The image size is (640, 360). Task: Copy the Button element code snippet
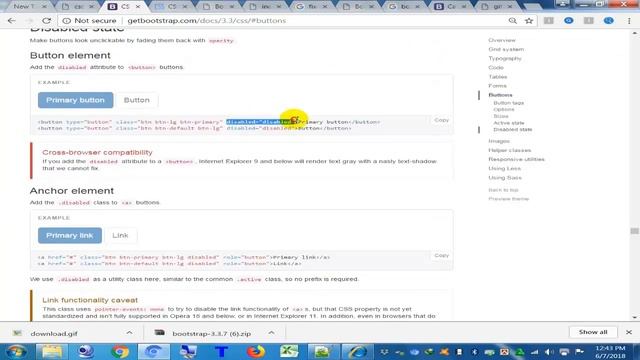pyautogui.click(x=441, y=120)
